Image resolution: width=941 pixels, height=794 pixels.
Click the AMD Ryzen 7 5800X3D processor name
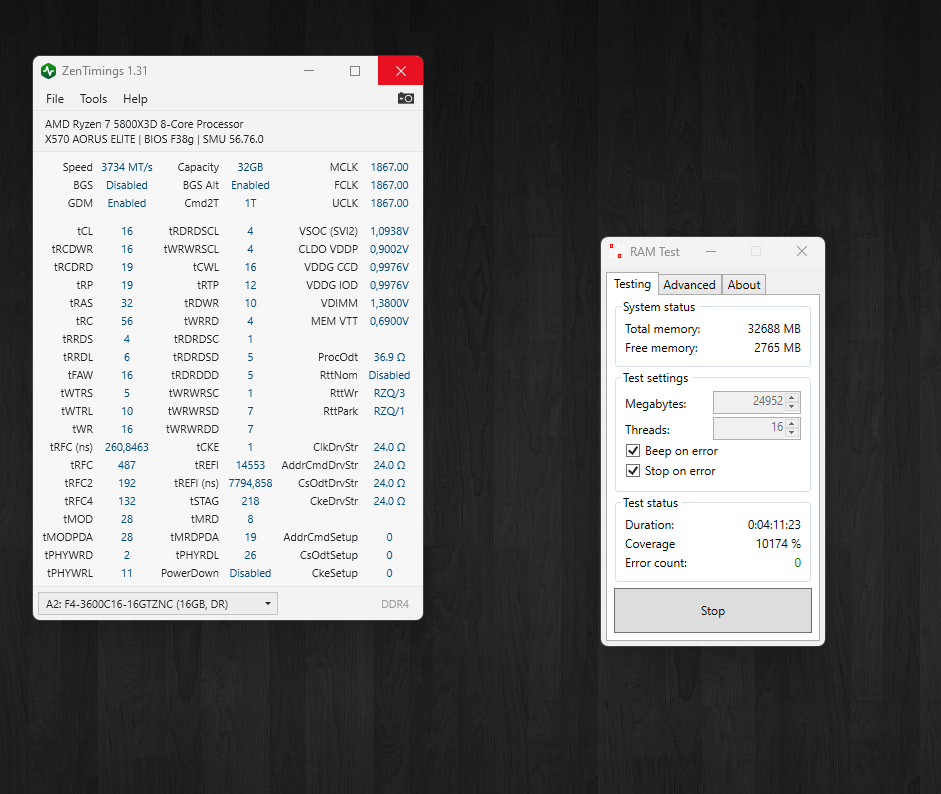(x=144, y=124)
